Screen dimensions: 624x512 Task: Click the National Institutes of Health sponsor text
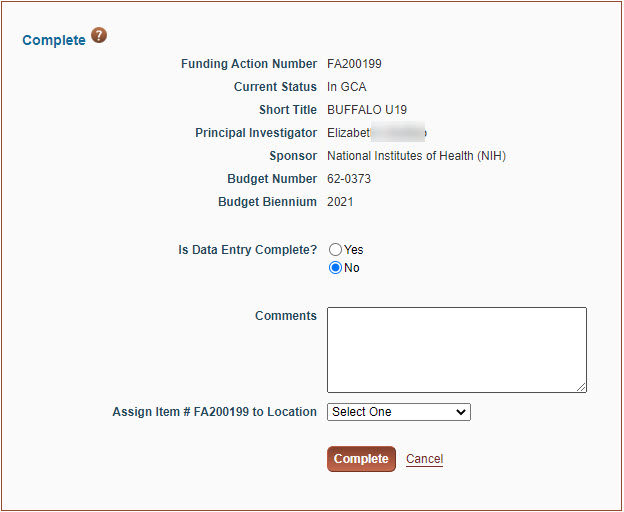(416, 156)
